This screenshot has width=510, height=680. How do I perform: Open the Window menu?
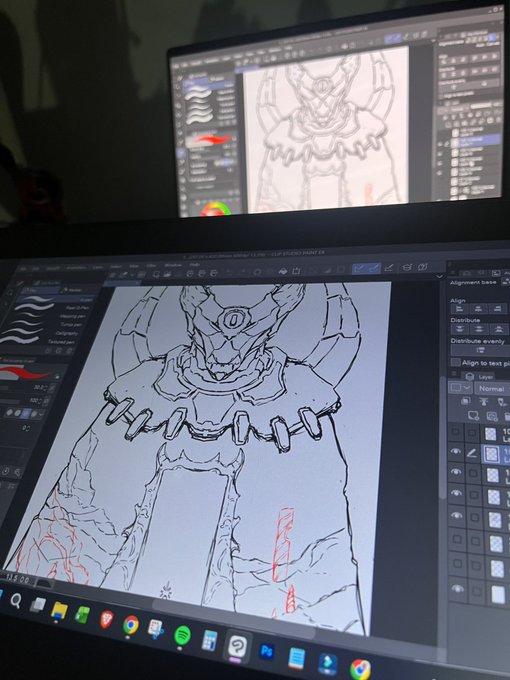click(x=173, y=265)
